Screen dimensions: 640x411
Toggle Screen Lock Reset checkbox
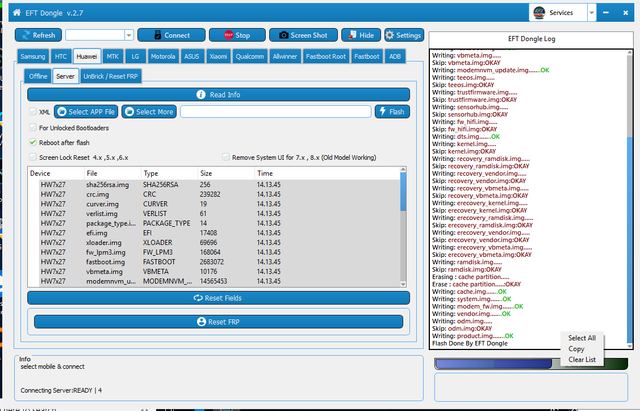pos(33,157)
